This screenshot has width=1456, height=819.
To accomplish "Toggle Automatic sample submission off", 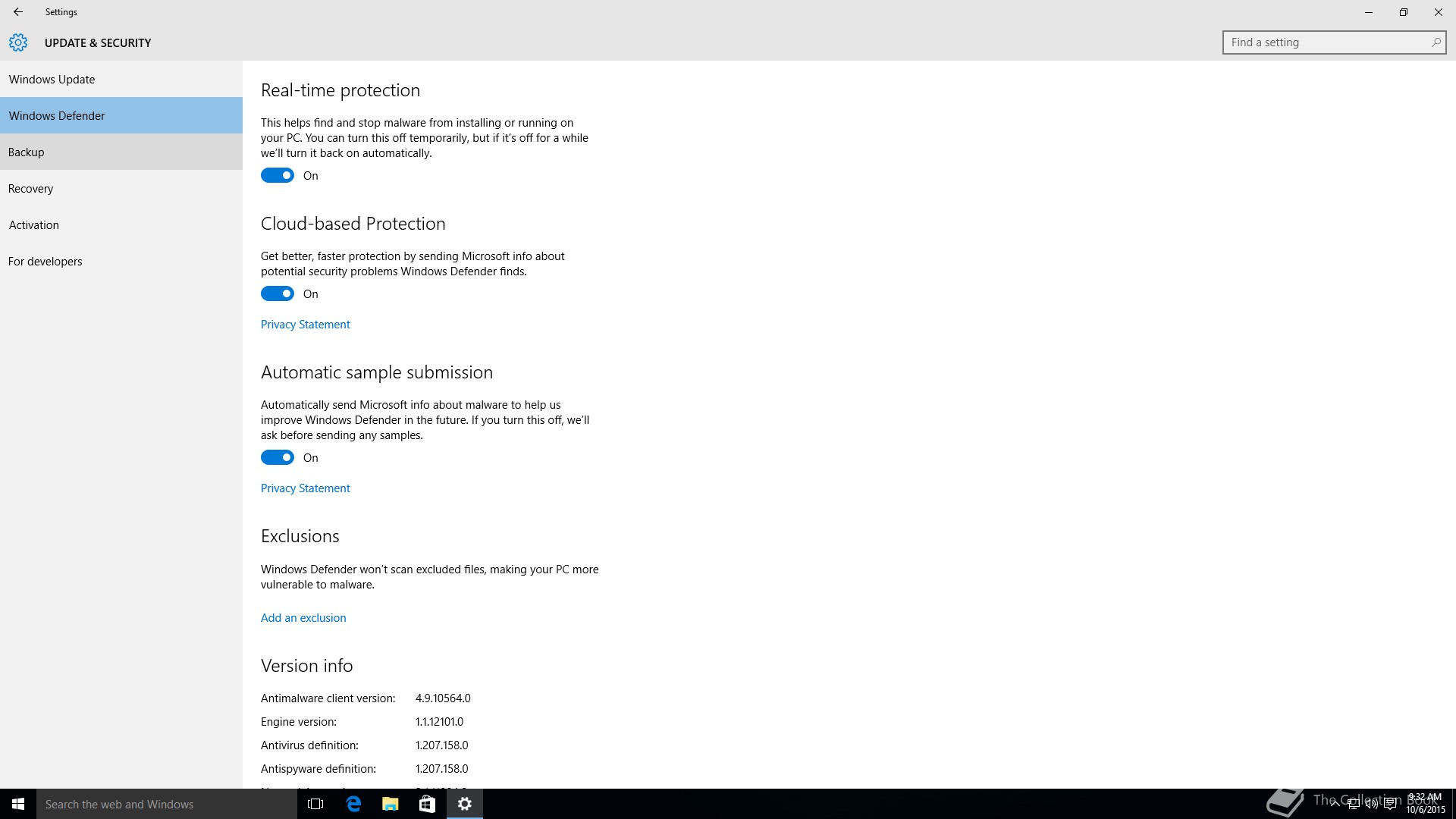I will 278,457.
